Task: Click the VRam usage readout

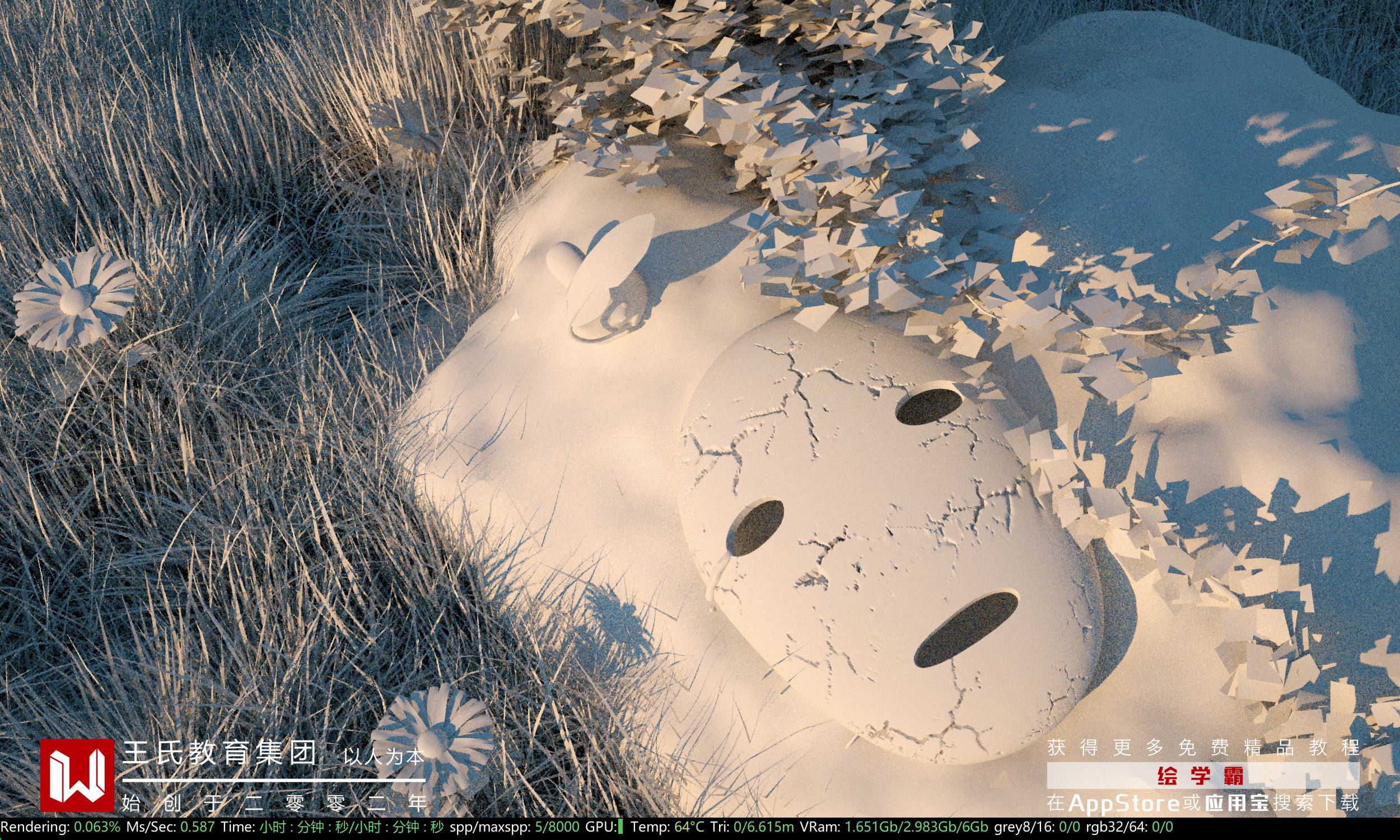Action: click(917, 827)
